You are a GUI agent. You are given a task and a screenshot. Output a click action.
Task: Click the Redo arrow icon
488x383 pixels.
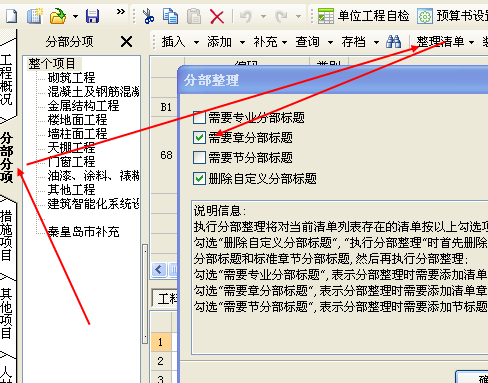point(281,16)
